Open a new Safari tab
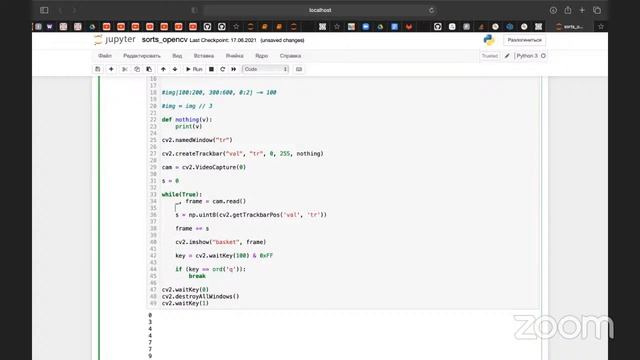640x360 pixels. pos(582,10)
